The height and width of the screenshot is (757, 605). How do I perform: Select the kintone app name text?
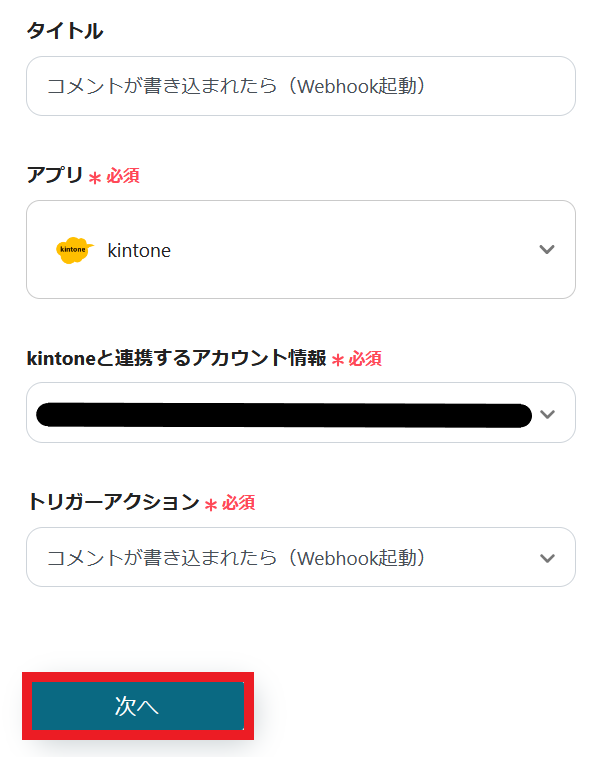(139, 251)
